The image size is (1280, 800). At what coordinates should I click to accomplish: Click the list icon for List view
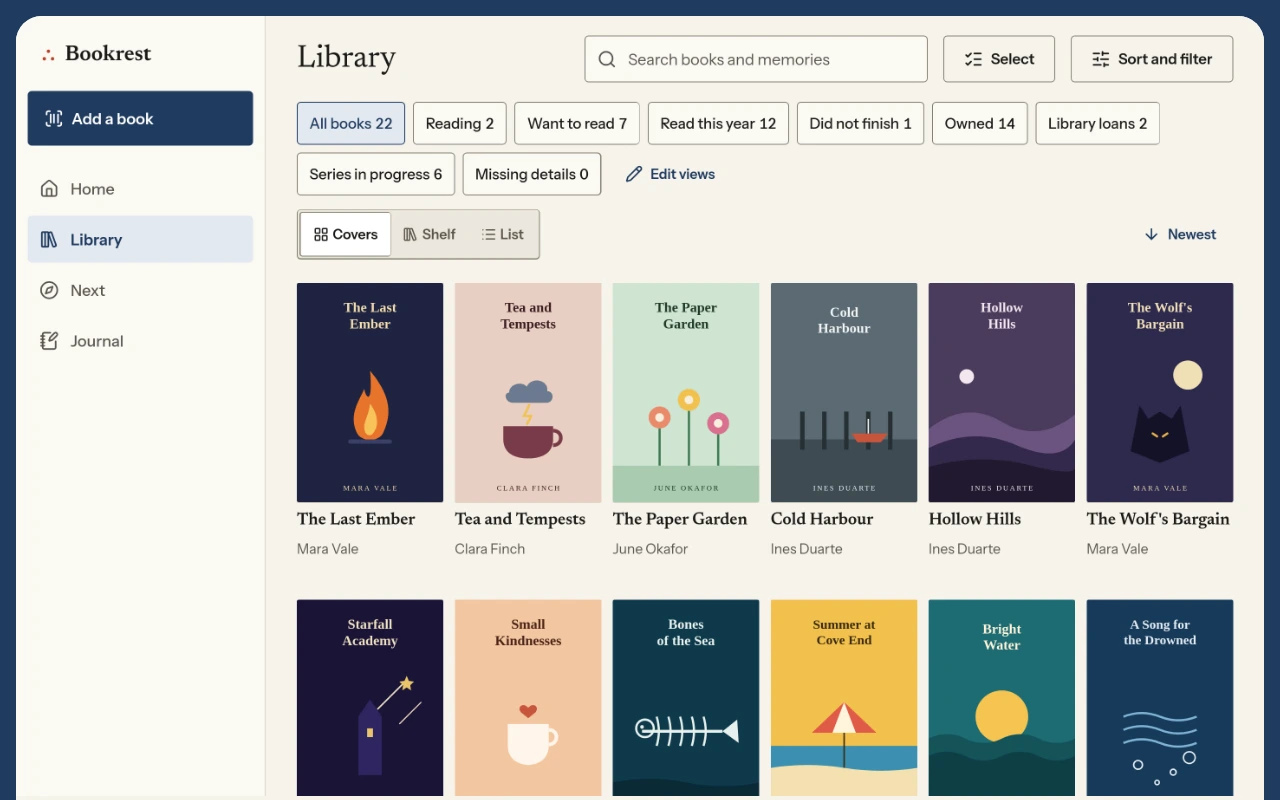tap(488, 234)
